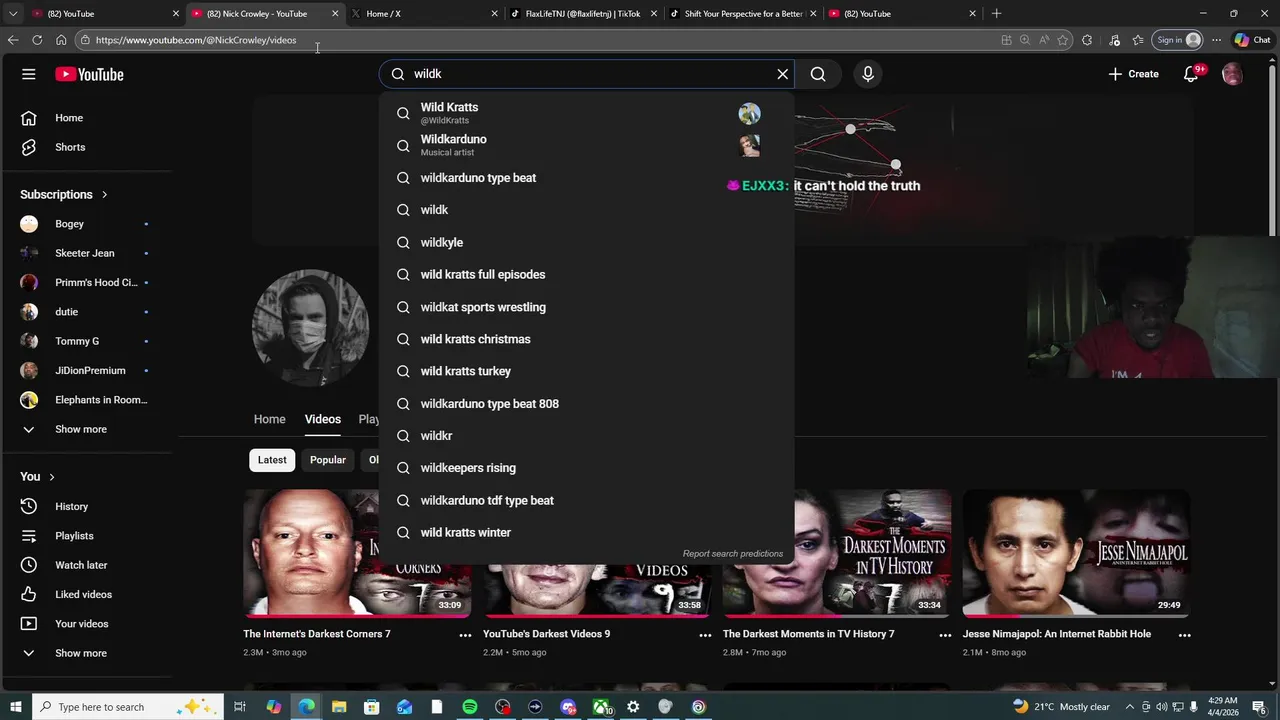The image size is (1280, 720).
Task: Open Nick Crowley's channel profile picture
Action: [x=311, y=328]
